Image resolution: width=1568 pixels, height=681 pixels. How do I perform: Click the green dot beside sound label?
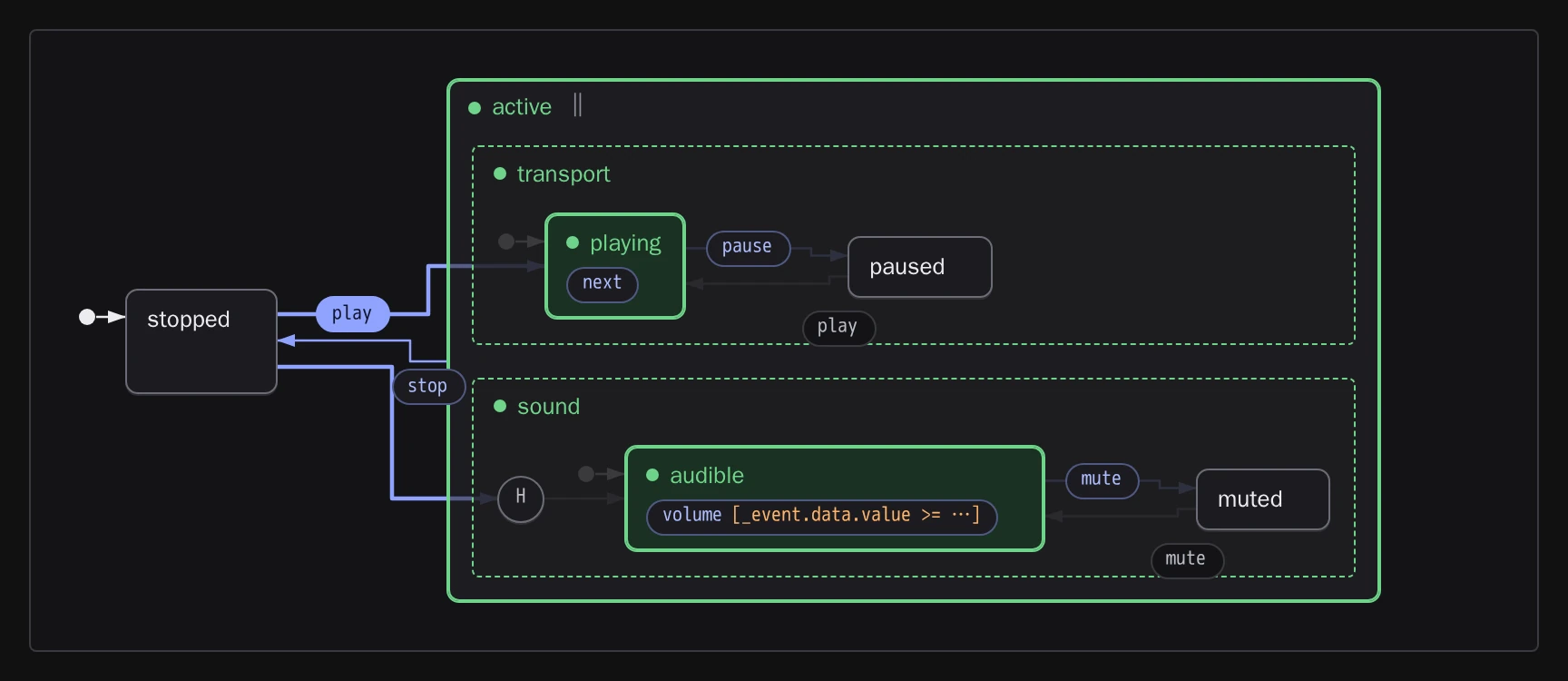(x=499, y=406)
